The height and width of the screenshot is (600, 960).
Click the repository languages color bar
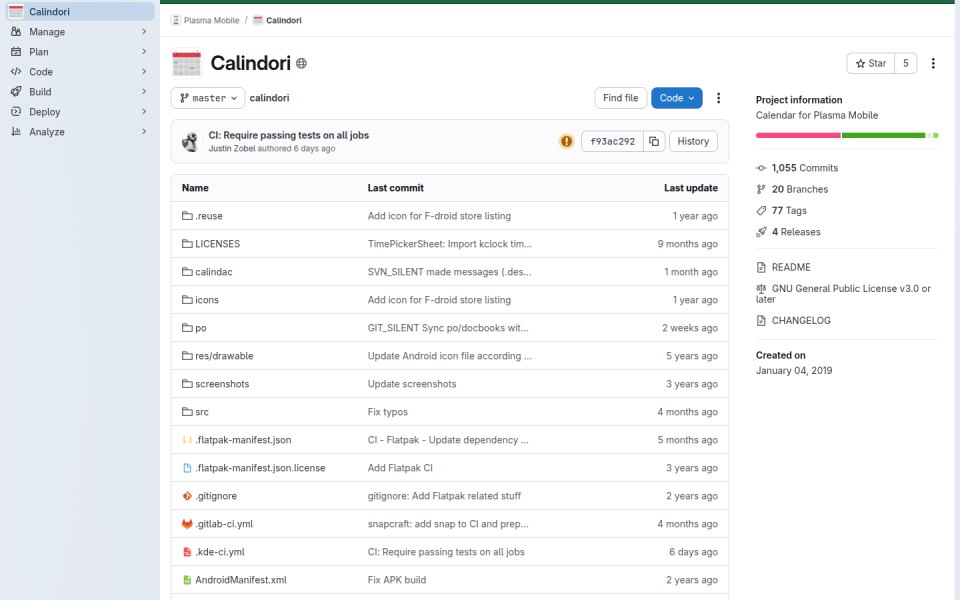coord(847,135)
